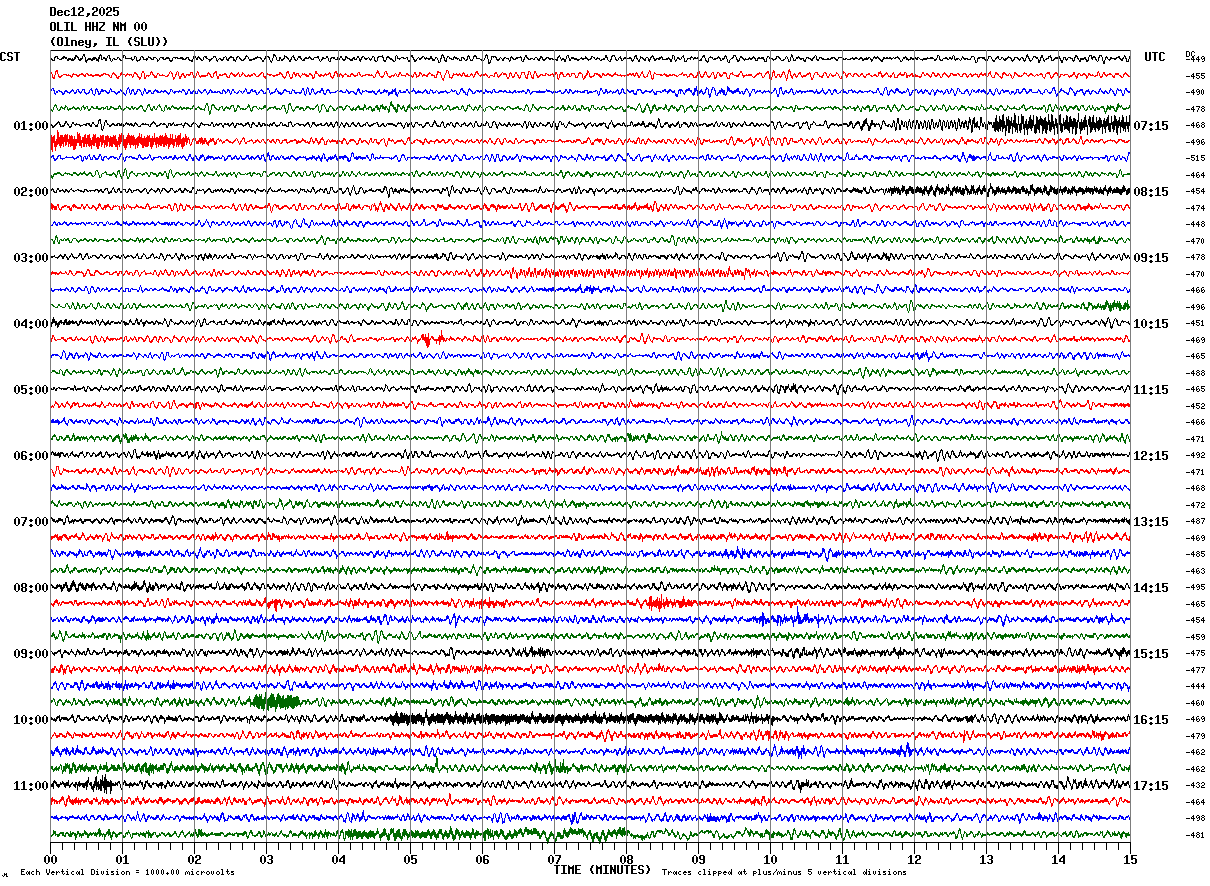
Task: Select the 07:00 CST row label
Action: [30, 522]
